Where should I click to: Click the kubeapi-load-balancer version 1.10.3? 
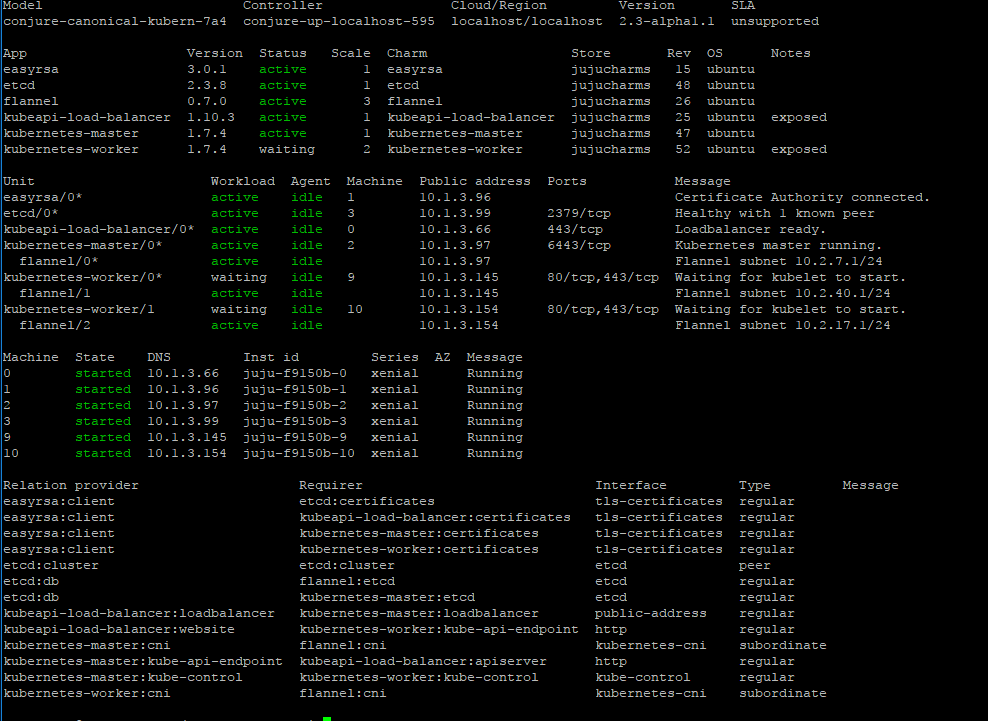coord(211,117)
